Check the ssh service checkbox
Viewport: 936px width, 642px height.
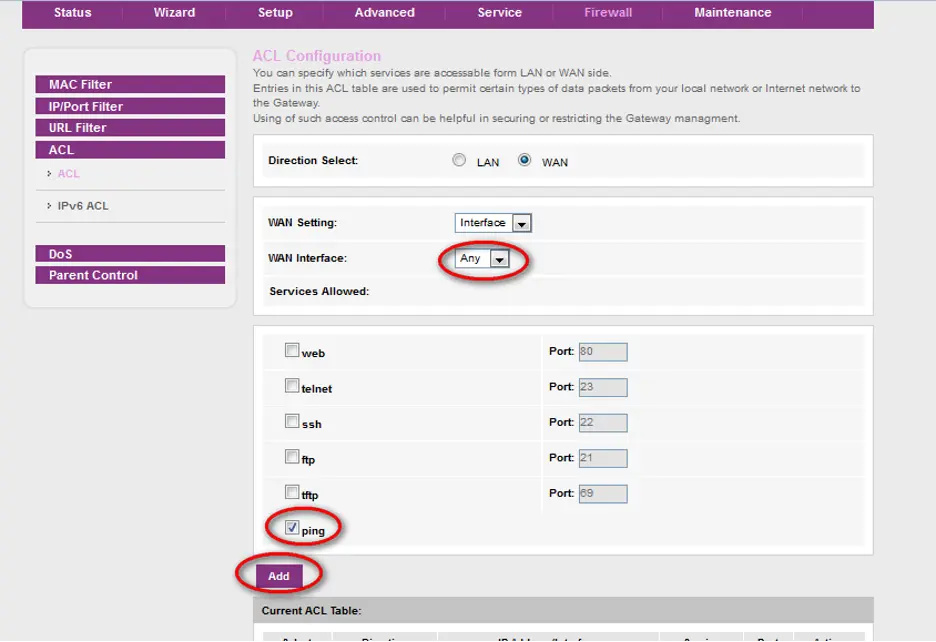click(292, 422)
